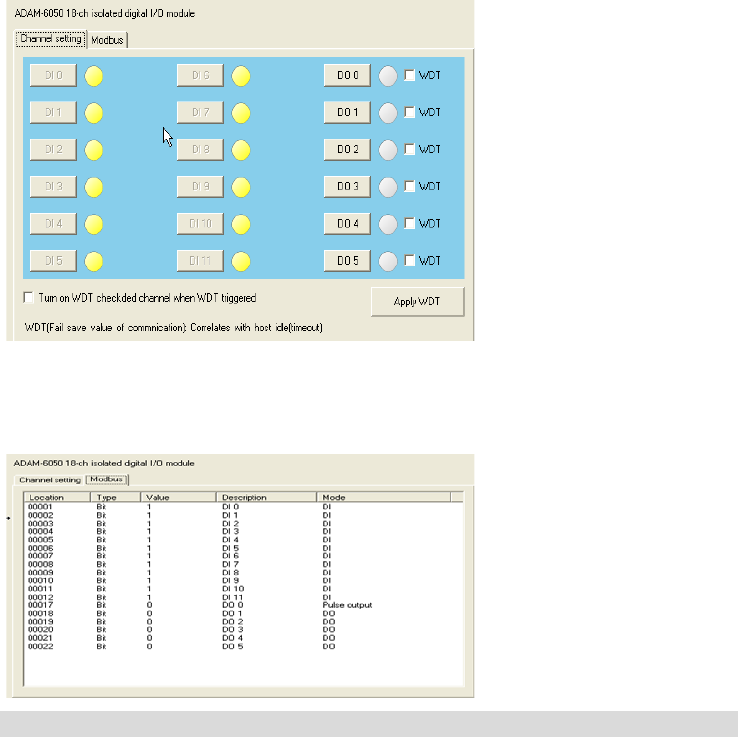Select row with location 00021
The width and height of the screenshot is (738, 737).
click(244, 638)
